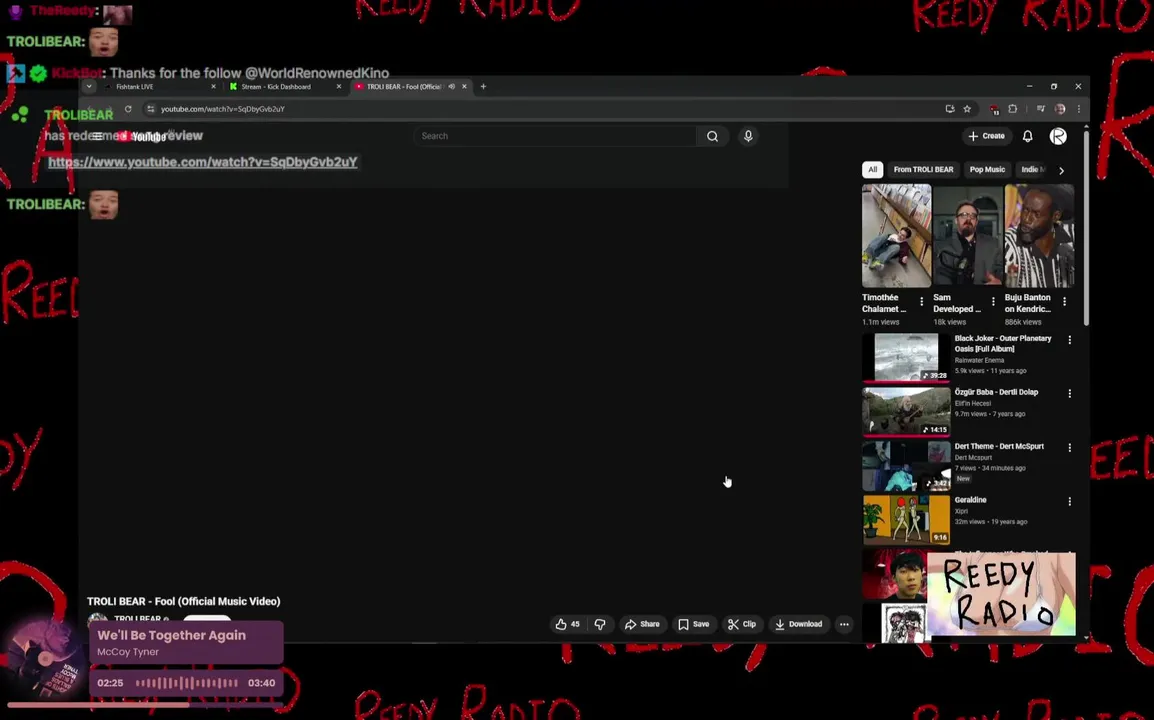Screen dimensions: 1154x720
Task: Close the Fishtank LIVE tab
Action: pyautogui.click(x=213, y=86)
